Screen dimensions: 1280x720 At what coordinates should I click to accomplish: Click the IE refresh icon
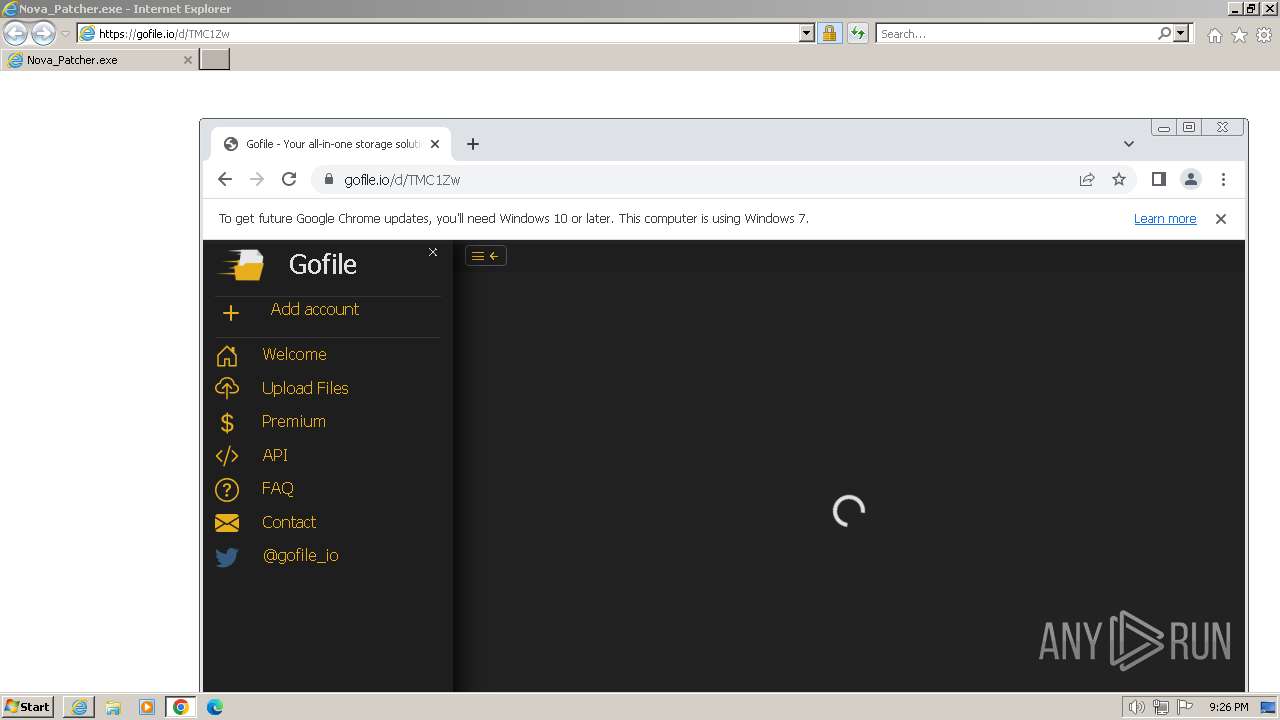pos(857,33)
